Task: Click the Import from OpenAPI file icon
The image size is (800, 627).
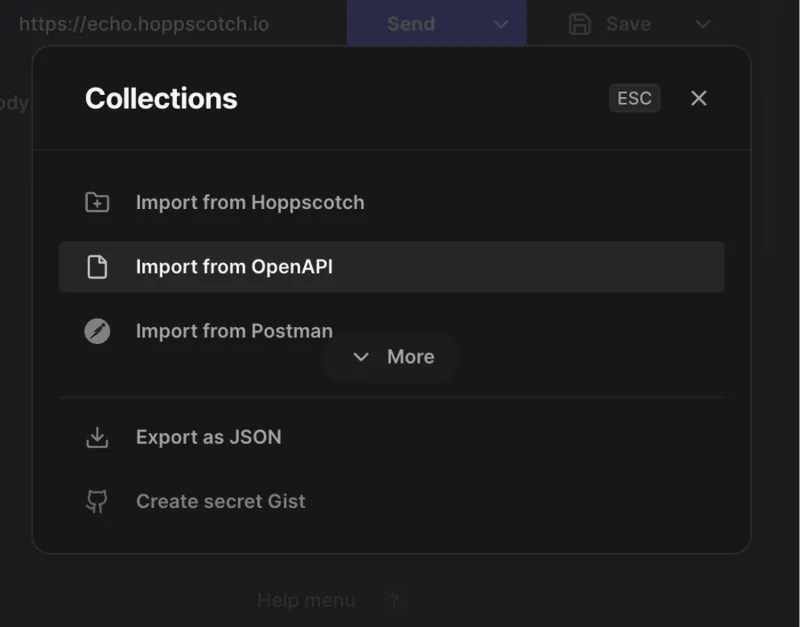Action: point(96,266)
